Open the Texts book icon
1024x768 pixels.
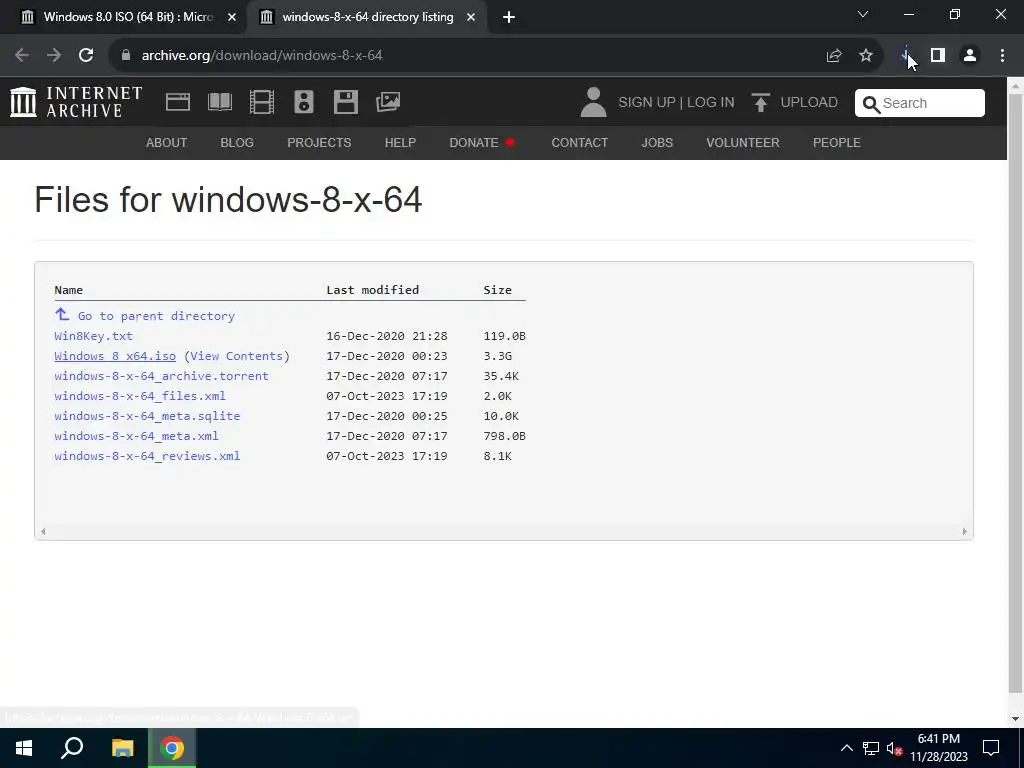pyautogui.click(x=220, y=103)
